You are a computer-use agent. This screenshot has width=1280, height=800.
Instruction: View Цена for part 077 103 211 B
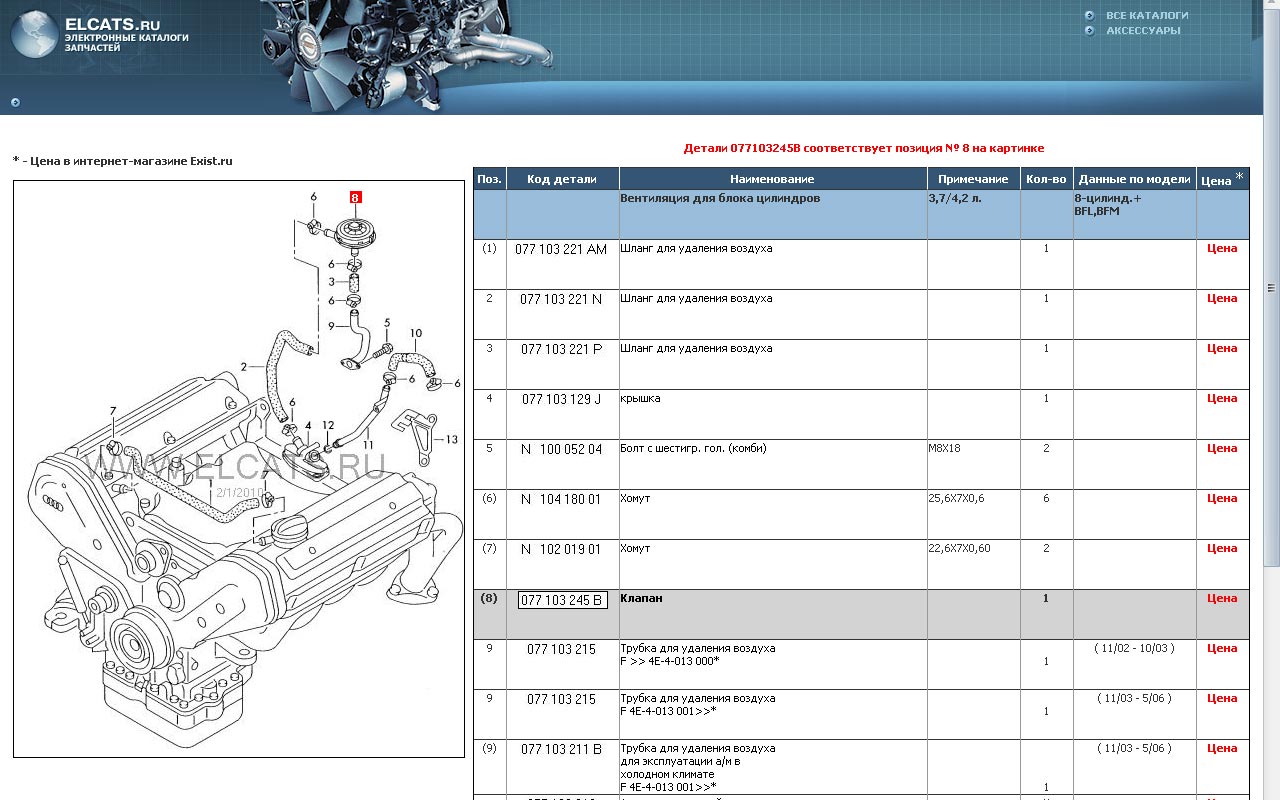tap(1221, 748)
